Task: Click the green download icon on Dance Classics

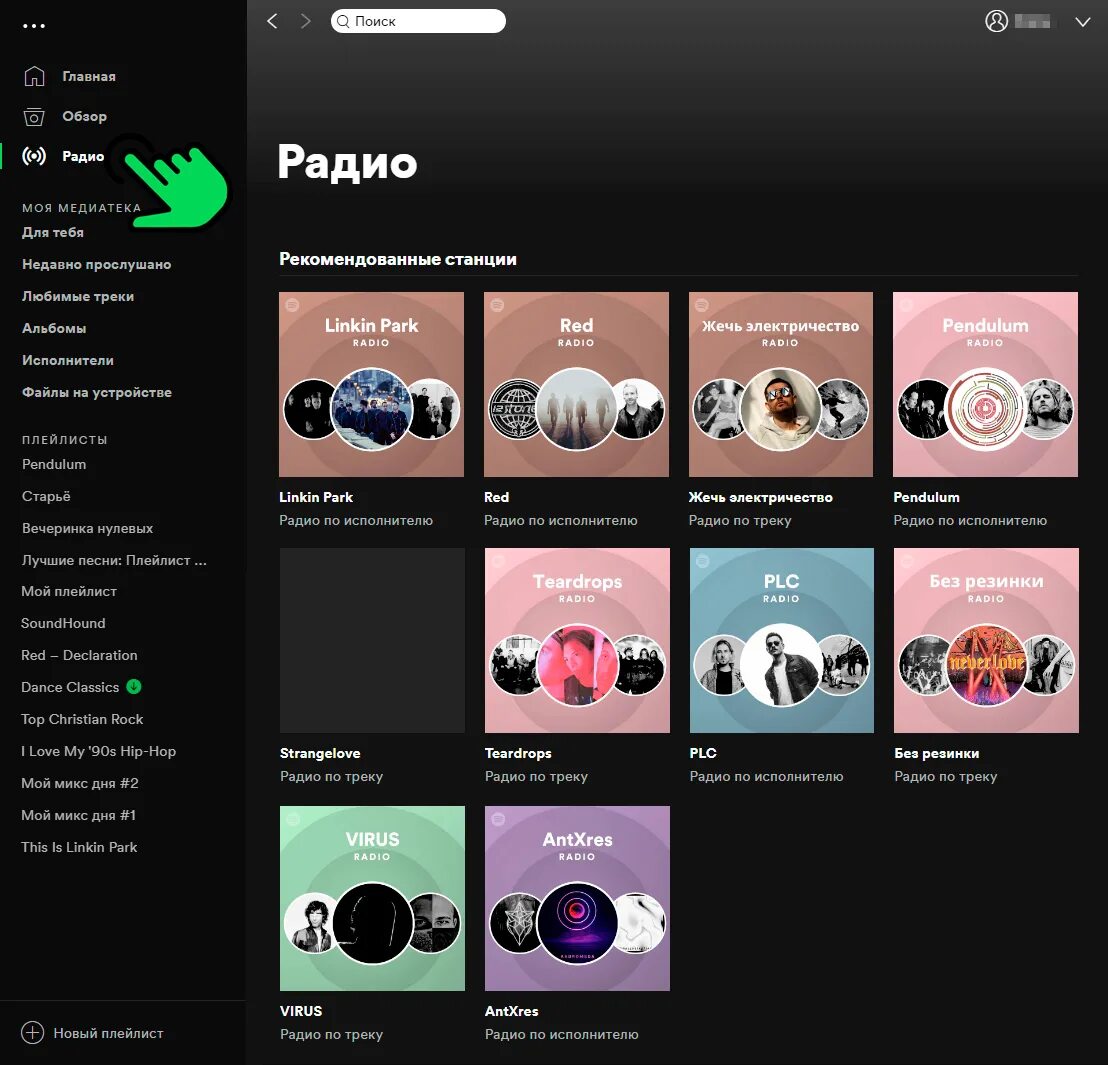Action: click(134, 686)
